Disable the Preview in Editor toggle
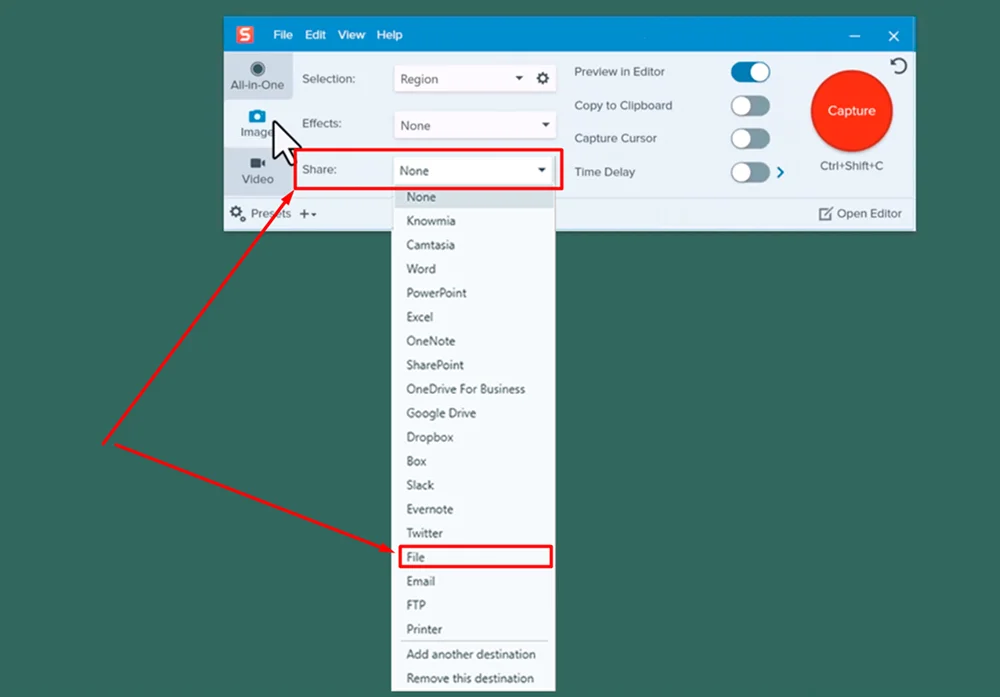Image resolution: width=1000 pixels, height=697 pixels. click(x=750, y=72)
